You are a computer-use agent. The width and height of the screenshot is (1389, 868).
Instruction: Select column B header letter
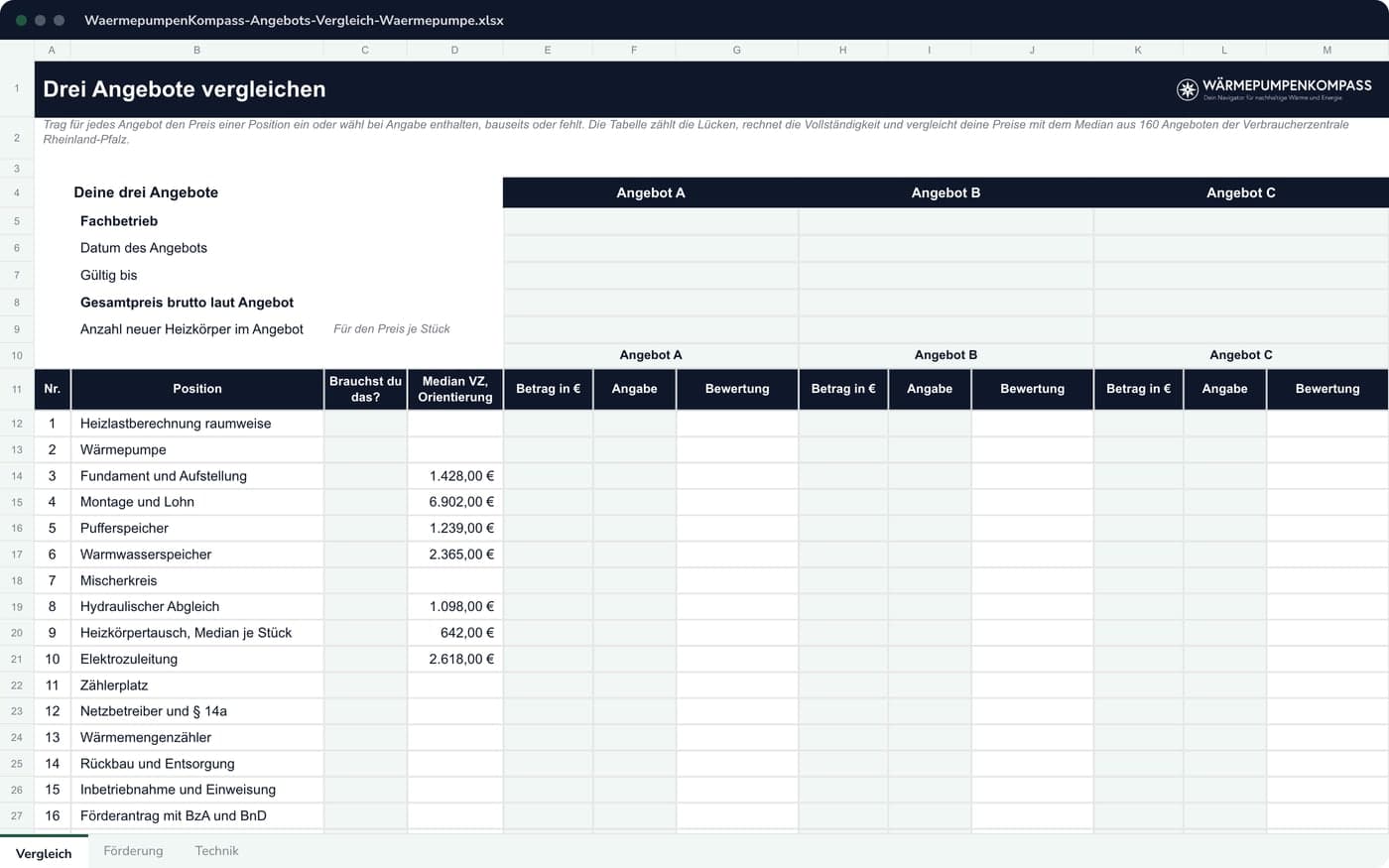[x=196, y=50]
